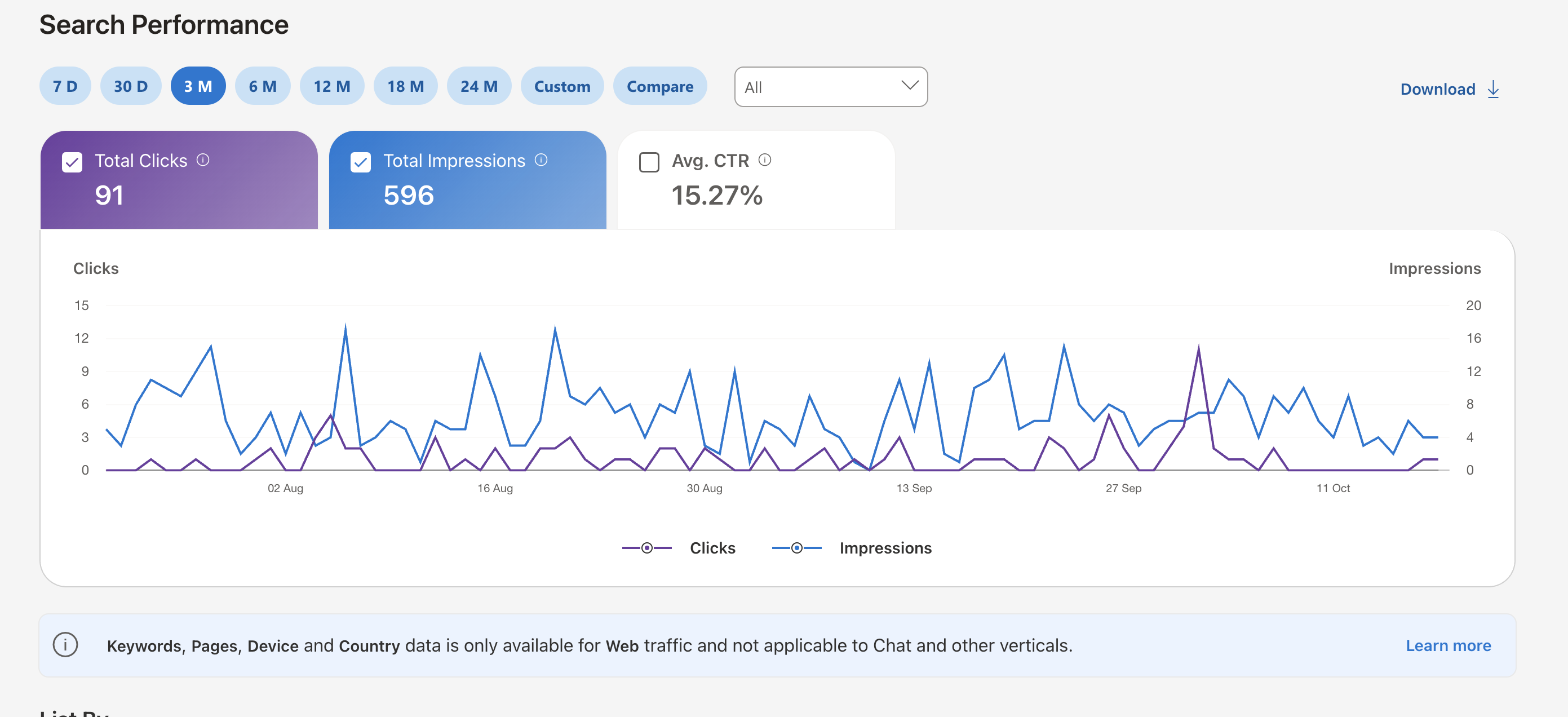Click the Download link
This screenshot has height=717, width=1568.
pyautogui.click(x=1438, y=89)
